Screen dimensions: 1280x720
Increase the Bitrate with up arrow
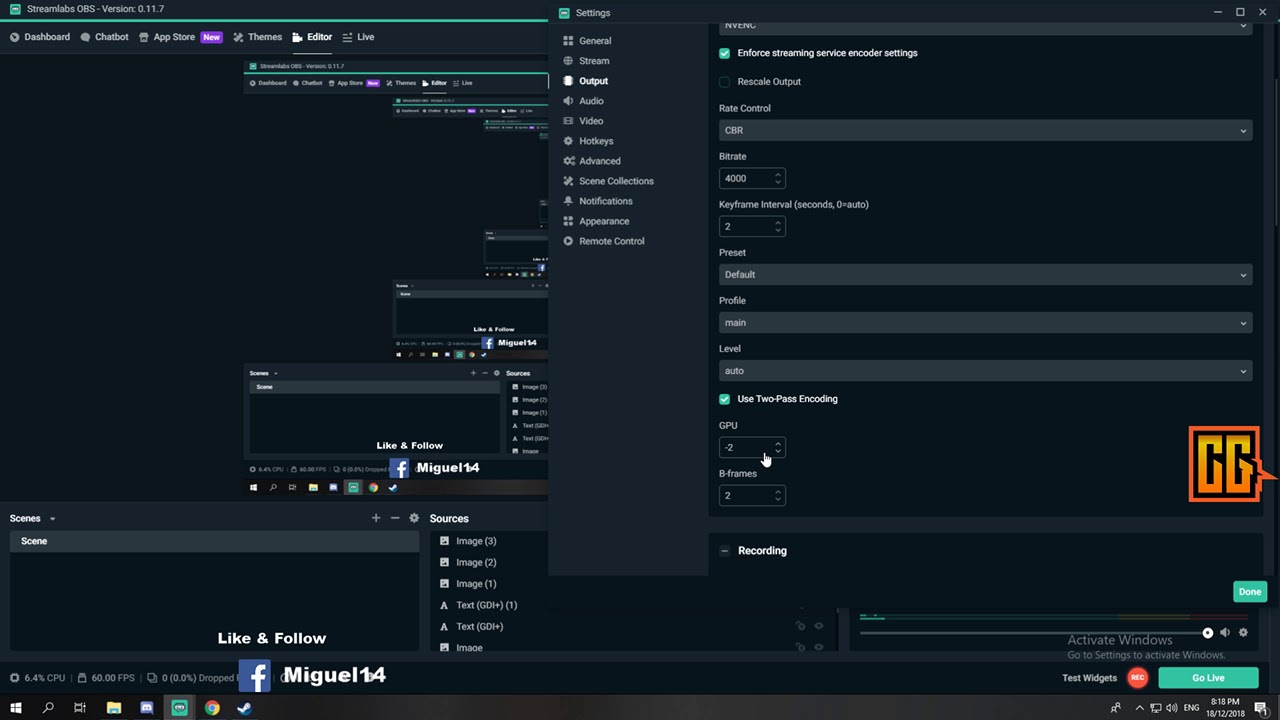[x=778, y=174]
